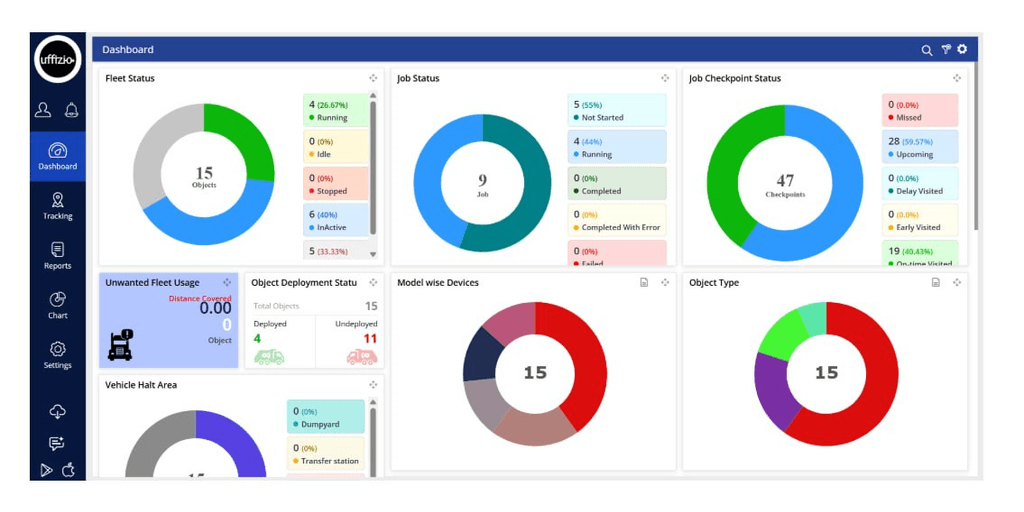
Task: Open Model wise Devices report document icon
Action: click(x=644, y=283)
